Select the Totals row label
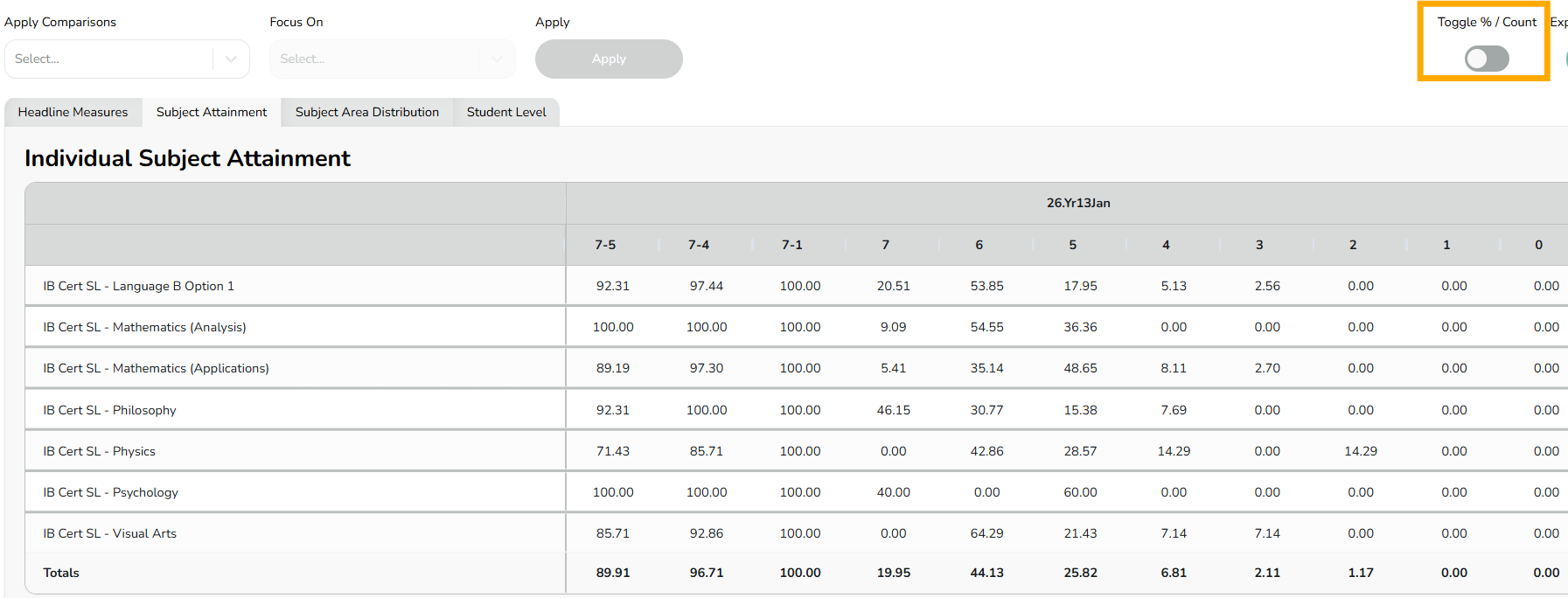1568x598 pixels. (x=61, y=573)
